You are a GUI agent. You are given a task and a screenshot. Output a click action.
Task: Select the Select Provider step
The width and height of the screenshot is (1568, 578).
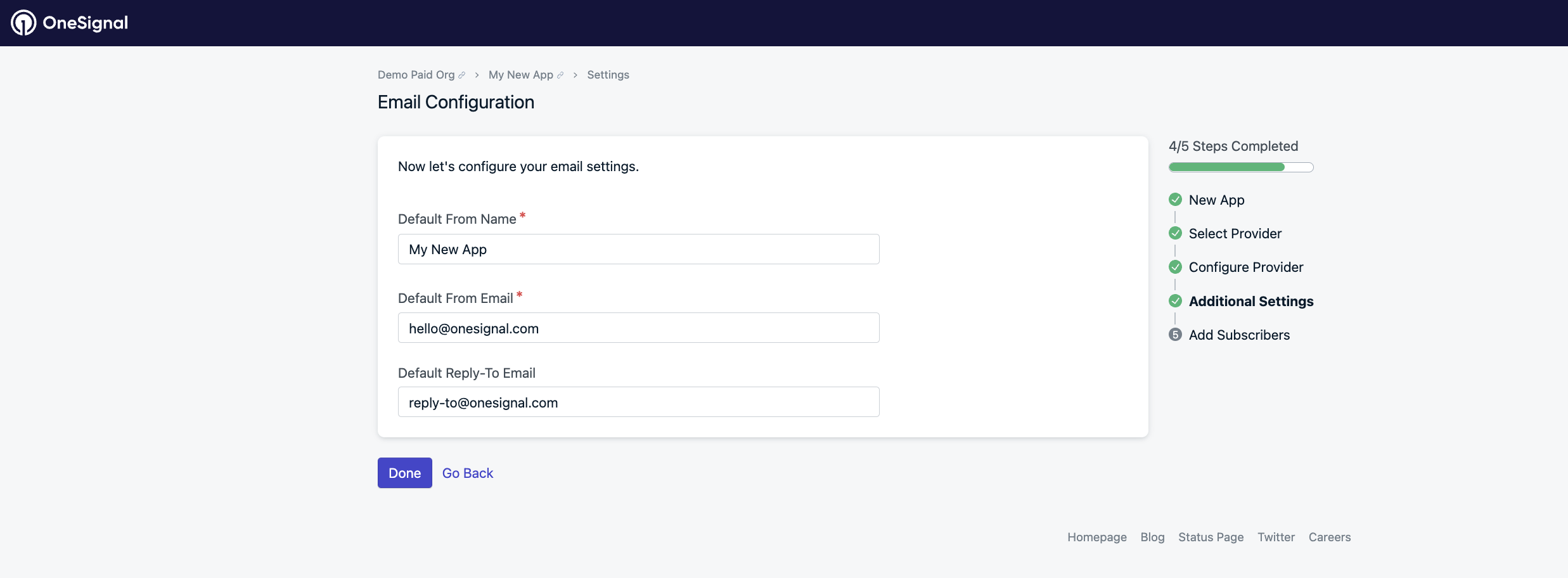1235,233
